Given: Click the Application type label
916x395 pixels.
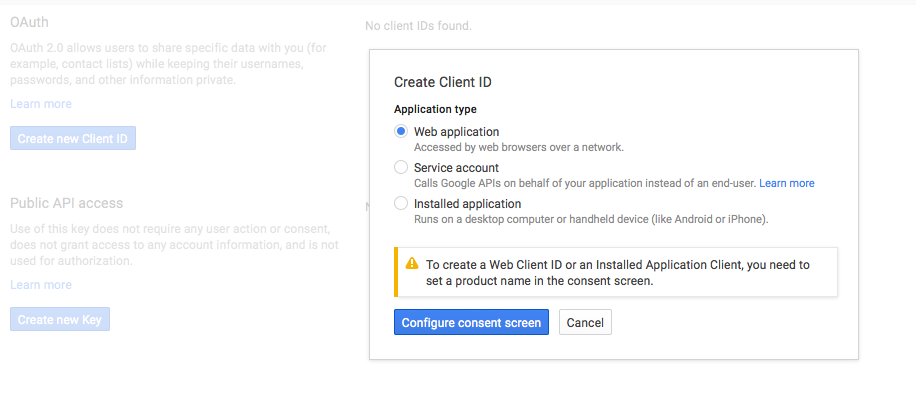Looking at the screenshot, I should point(435,109).
